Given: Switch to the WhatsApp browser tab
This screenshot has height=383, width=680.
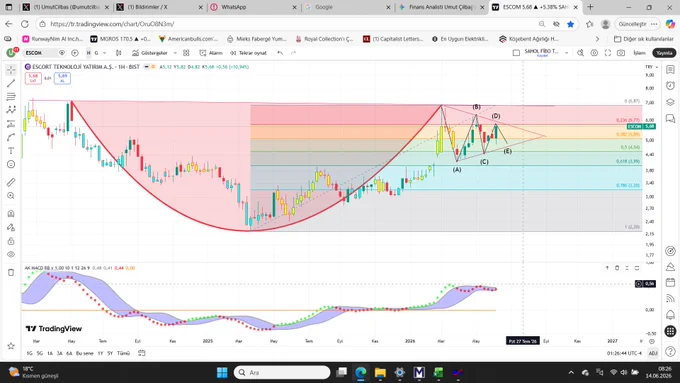Looking at the screenshot, I should [252, 7].
